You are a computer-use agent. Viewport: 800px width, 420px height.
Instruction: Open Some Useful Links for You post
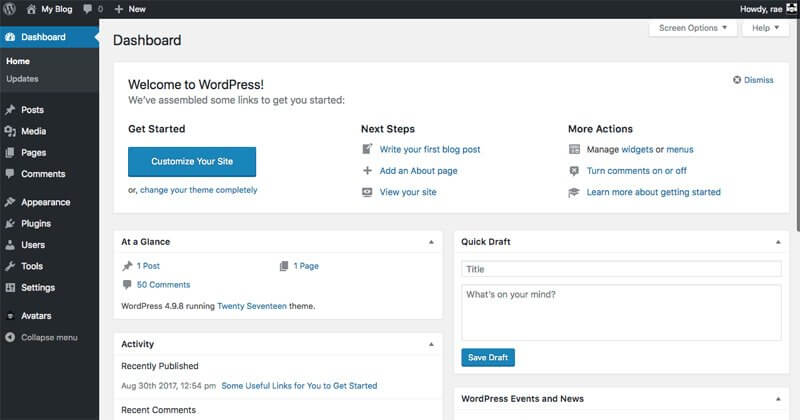[x=299, y=385]
